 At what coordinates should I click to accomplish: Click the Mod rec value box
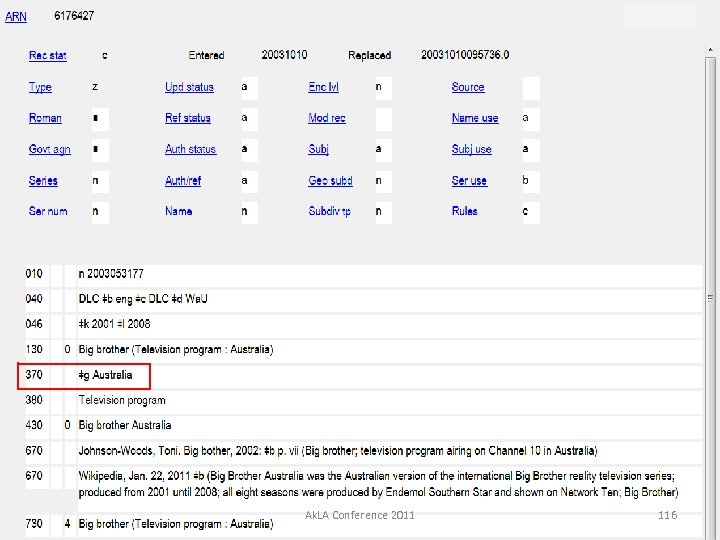(x=384, y=119)
